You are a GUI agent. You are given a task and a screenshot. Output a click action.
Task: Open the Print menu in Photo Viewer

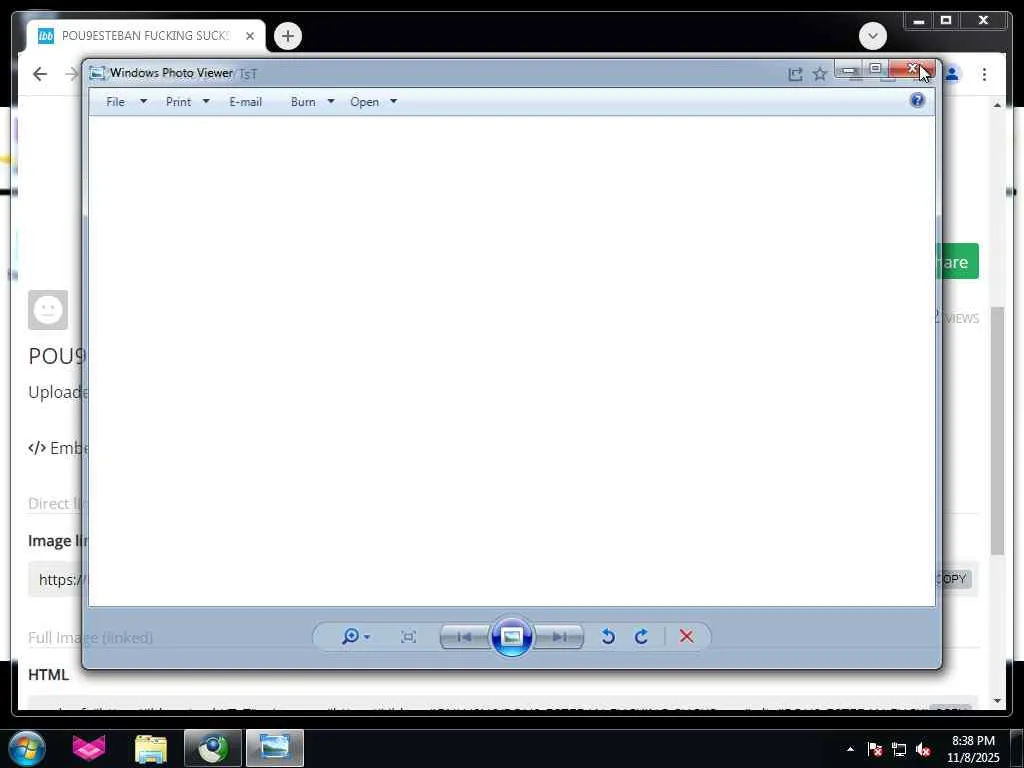click(178, 102)
